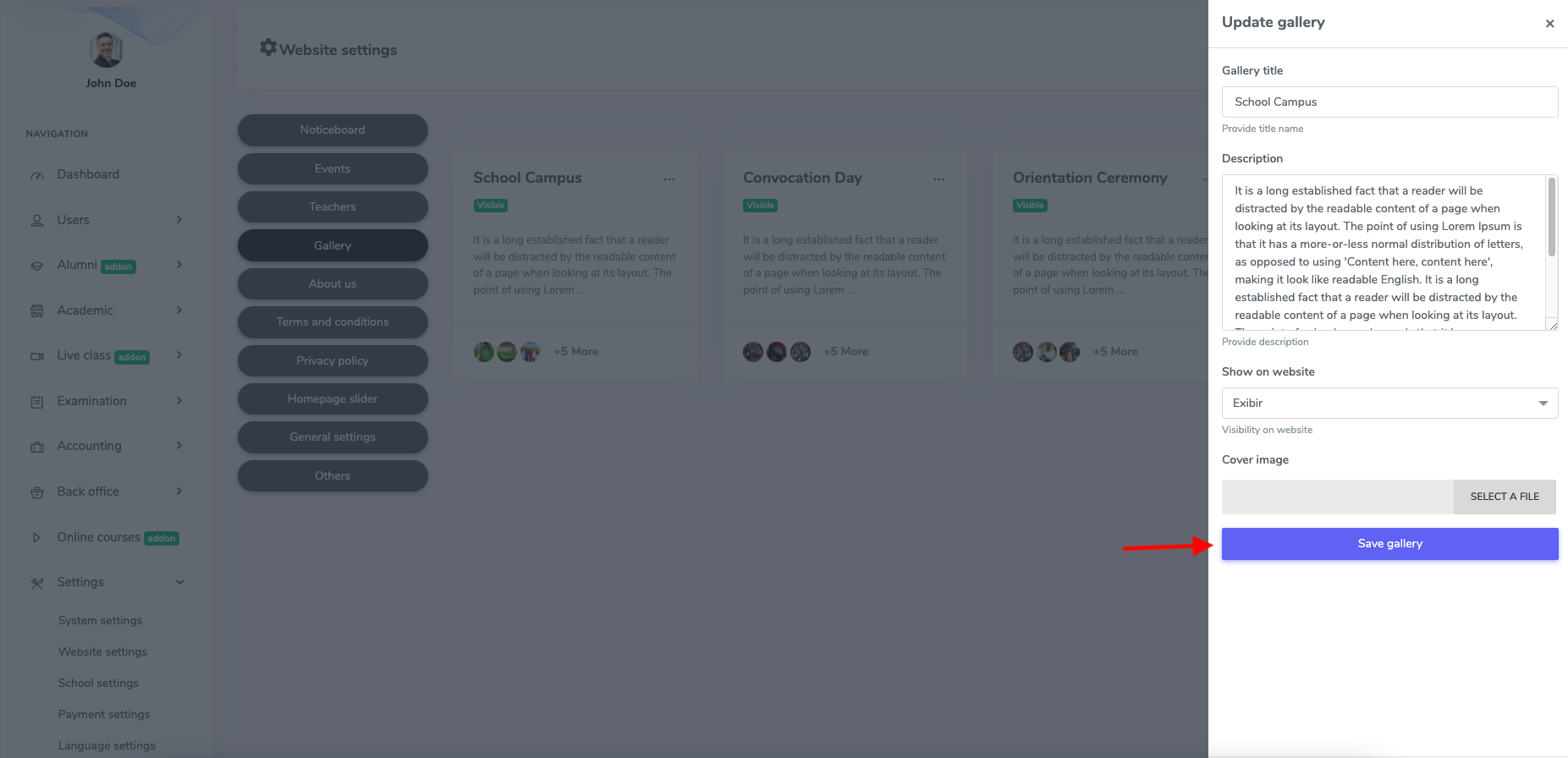Open School settings link in sidebar
The width and height of the screenshot is (1568, 758).
pyautogui.click(x=98, y=683)
